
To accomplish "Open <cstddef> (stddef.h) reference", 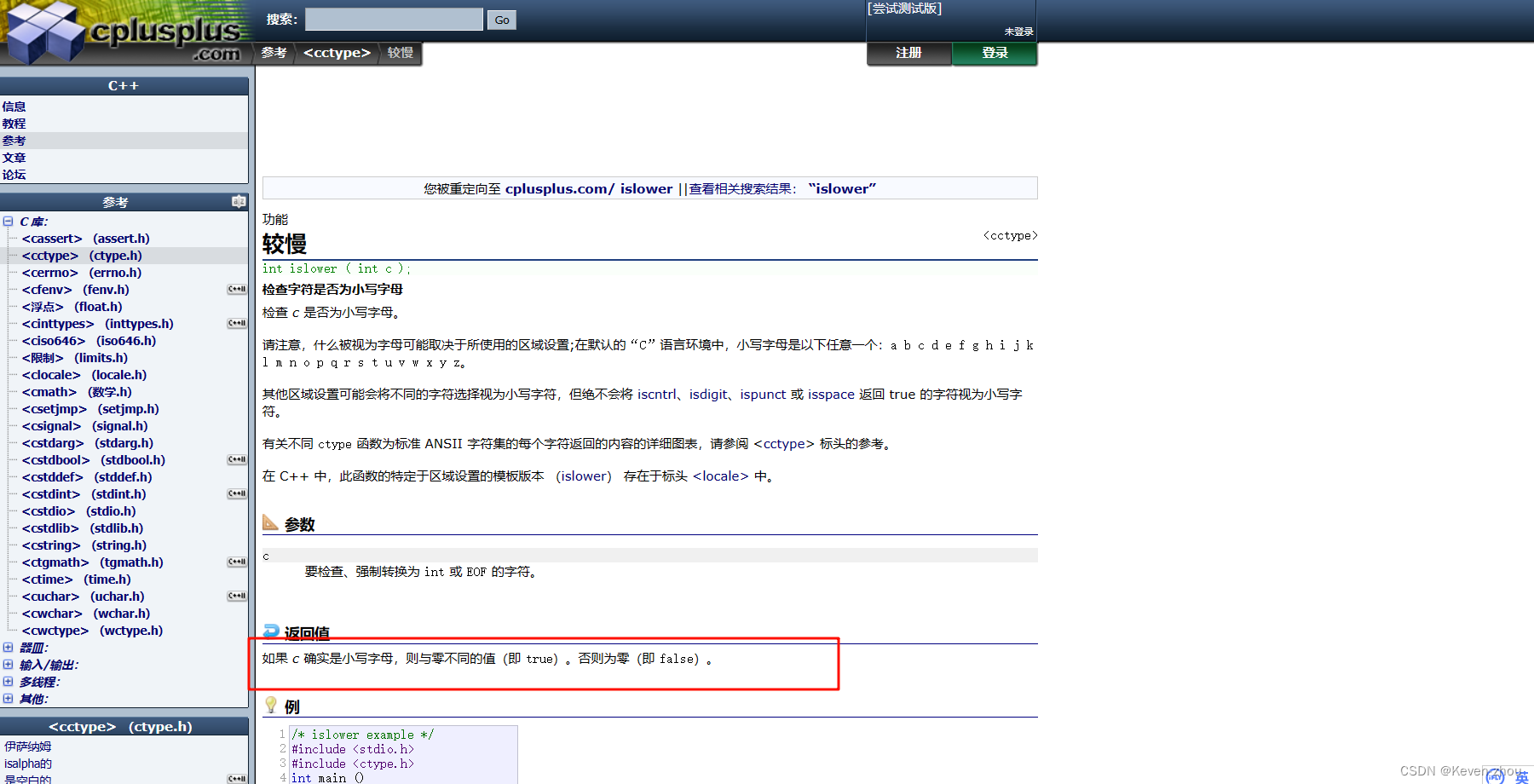I will point(87,477).
